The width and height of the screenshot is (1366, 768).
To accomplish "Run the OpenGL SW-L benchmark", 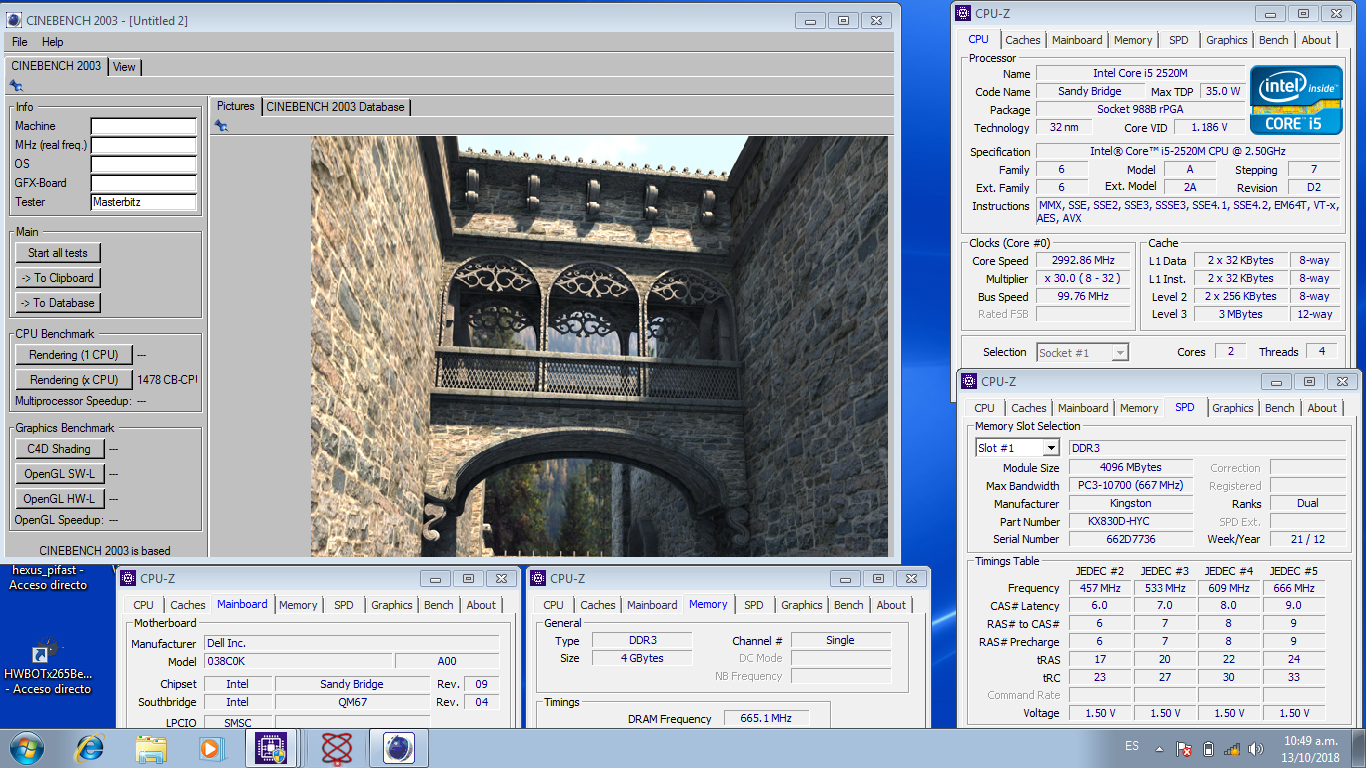I will coord(59,474).
